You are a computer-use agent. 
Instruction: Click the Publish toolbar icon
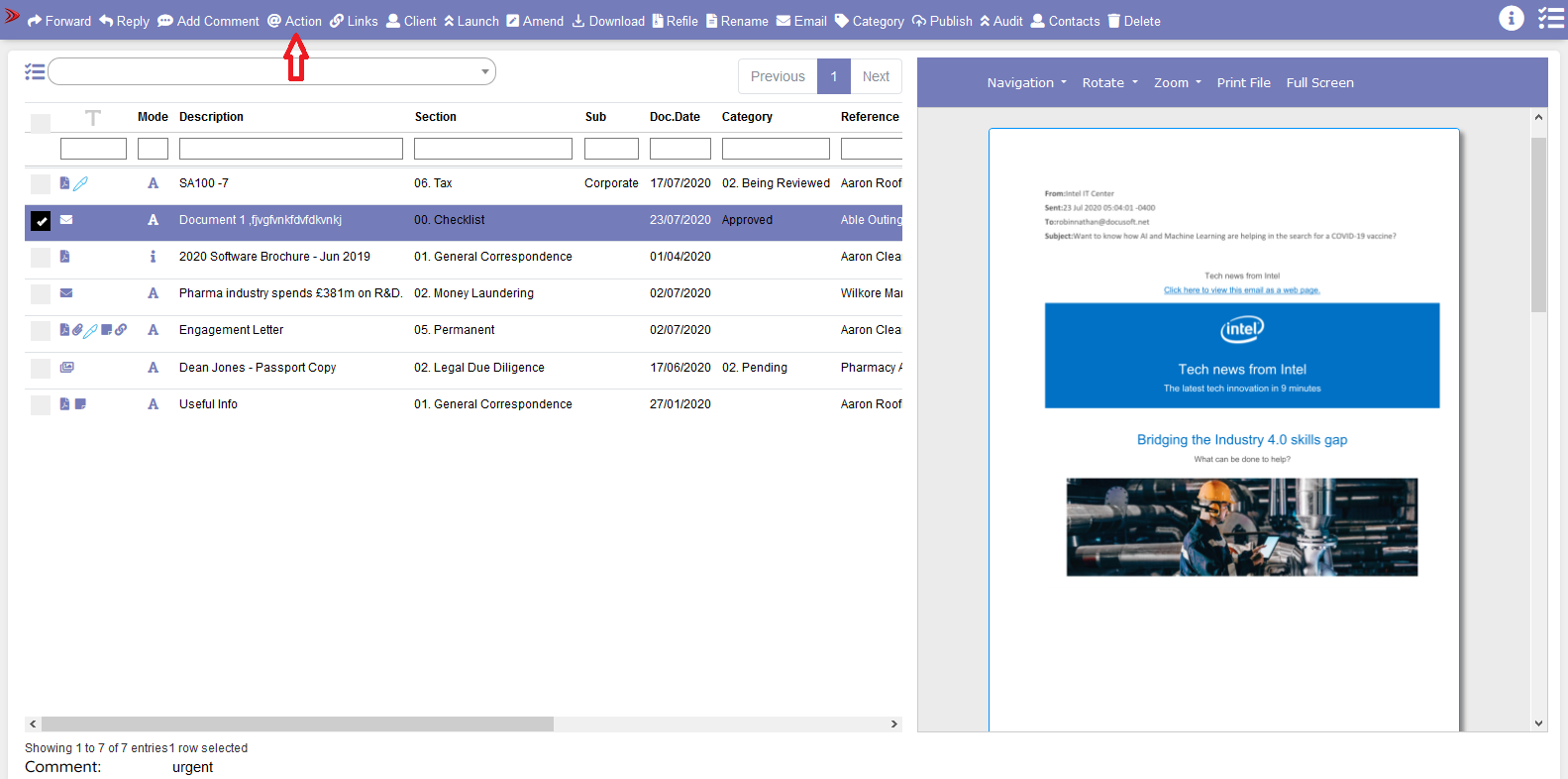(x=942, y=21)
